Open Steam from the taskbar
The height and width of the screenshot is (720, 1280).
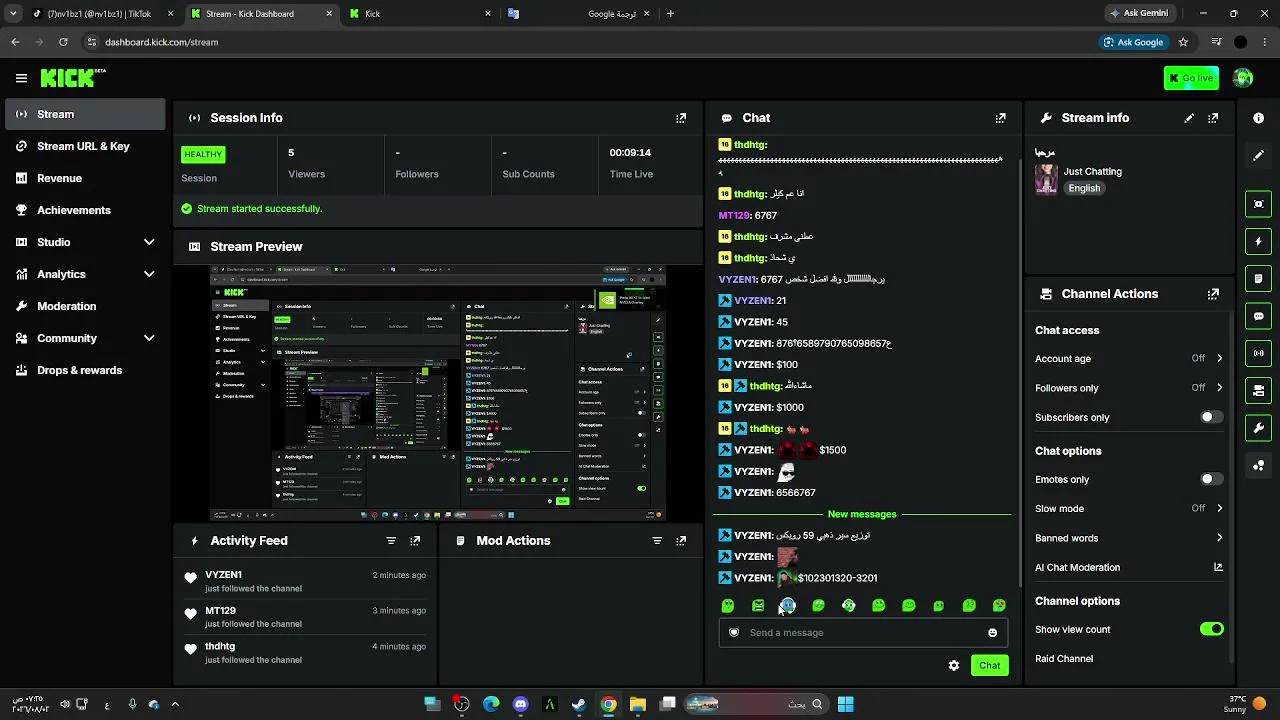[579, 704]
